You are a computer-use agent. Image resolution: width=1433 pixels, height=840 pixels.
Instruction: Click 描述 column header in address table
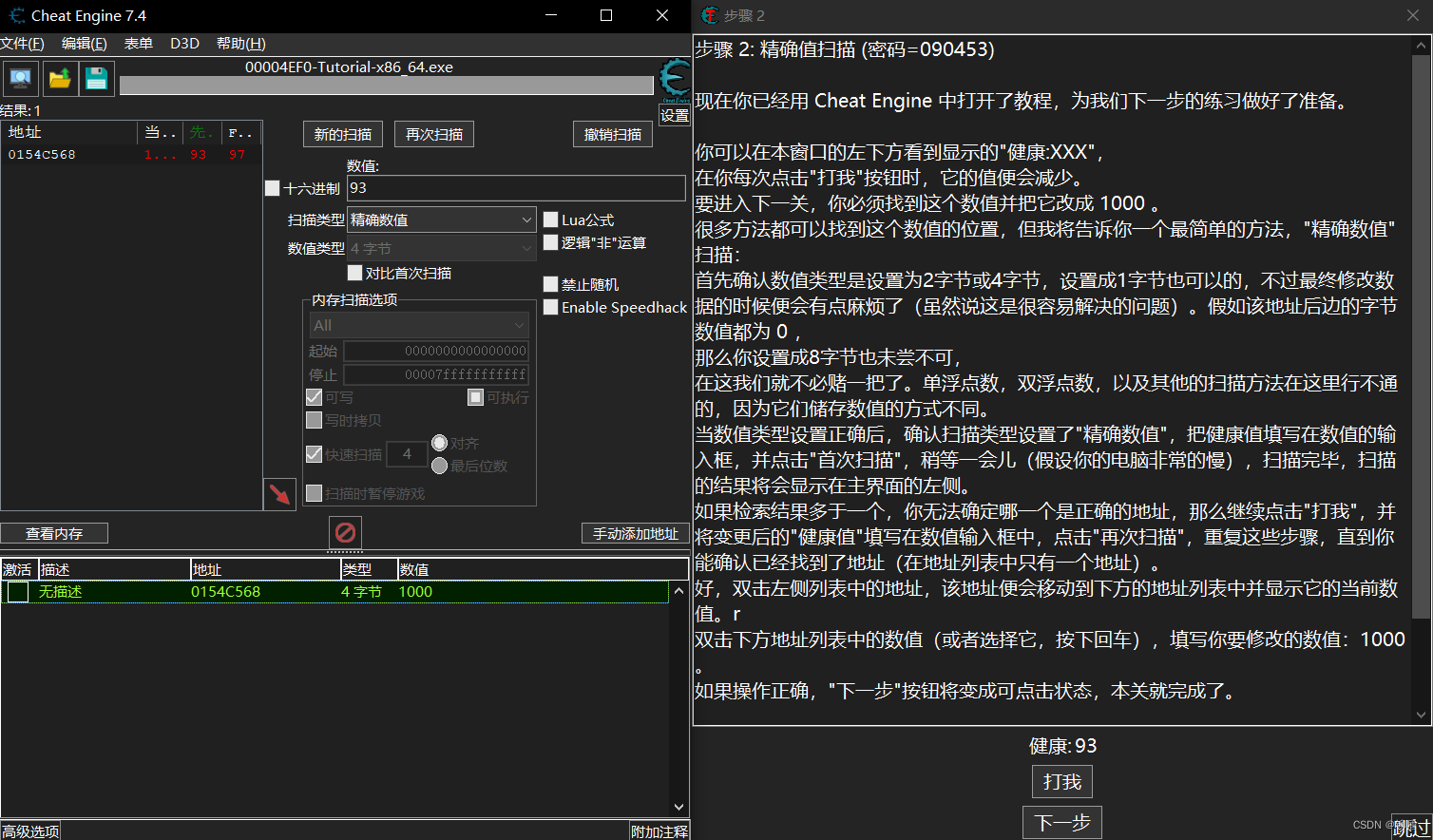pos(114,569)
